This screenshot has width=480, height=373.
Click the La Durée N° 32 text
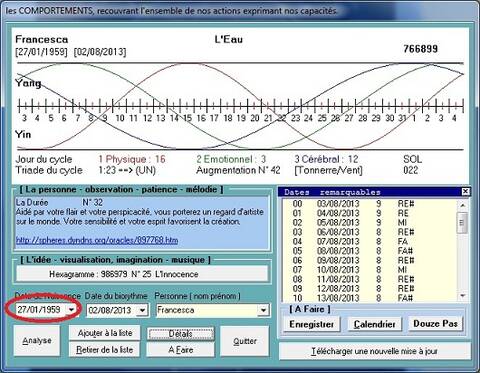pos(59,202)
